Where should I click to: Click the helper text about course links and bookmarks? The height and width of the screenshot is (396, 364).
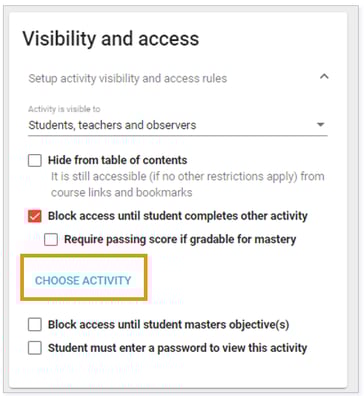click(x=188, y=184)
